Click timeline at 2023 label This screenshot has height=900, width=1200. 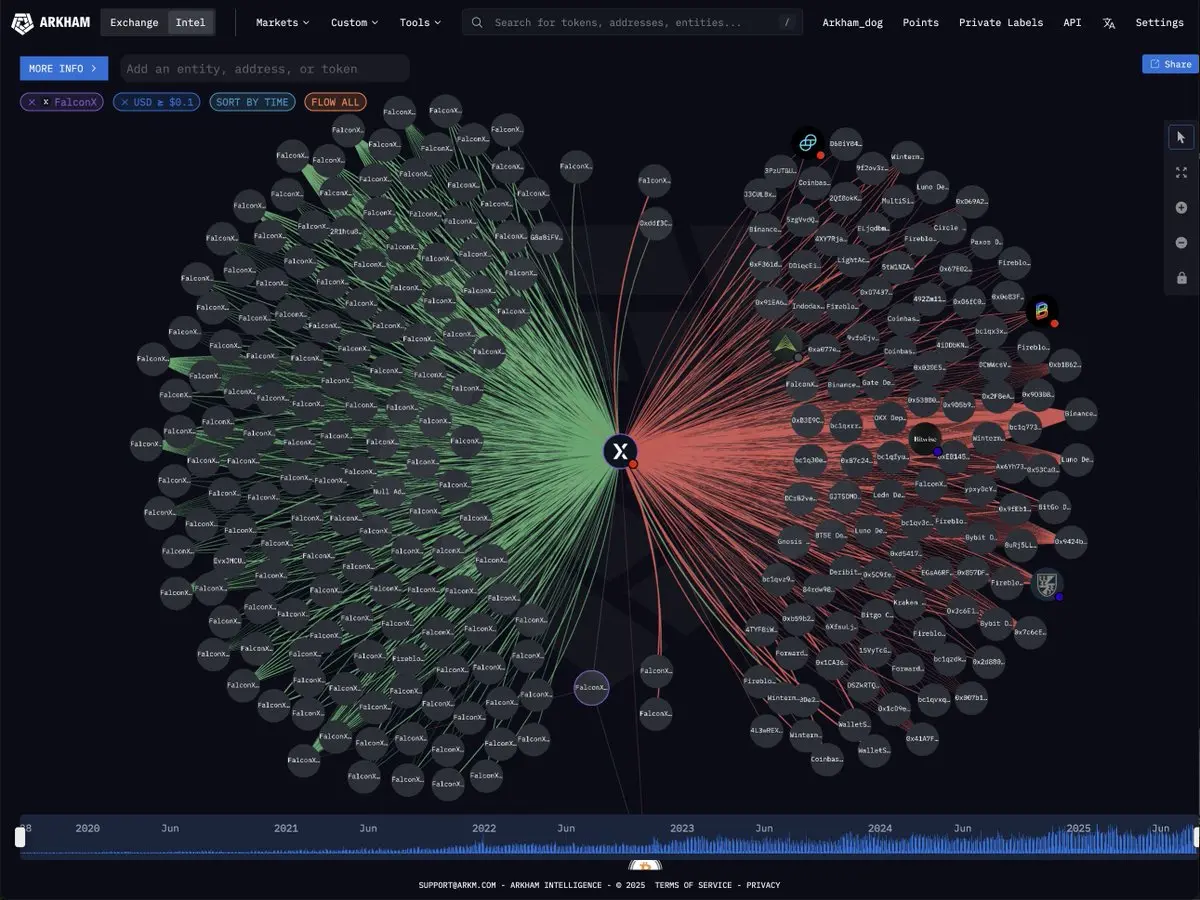pos(682,828)
